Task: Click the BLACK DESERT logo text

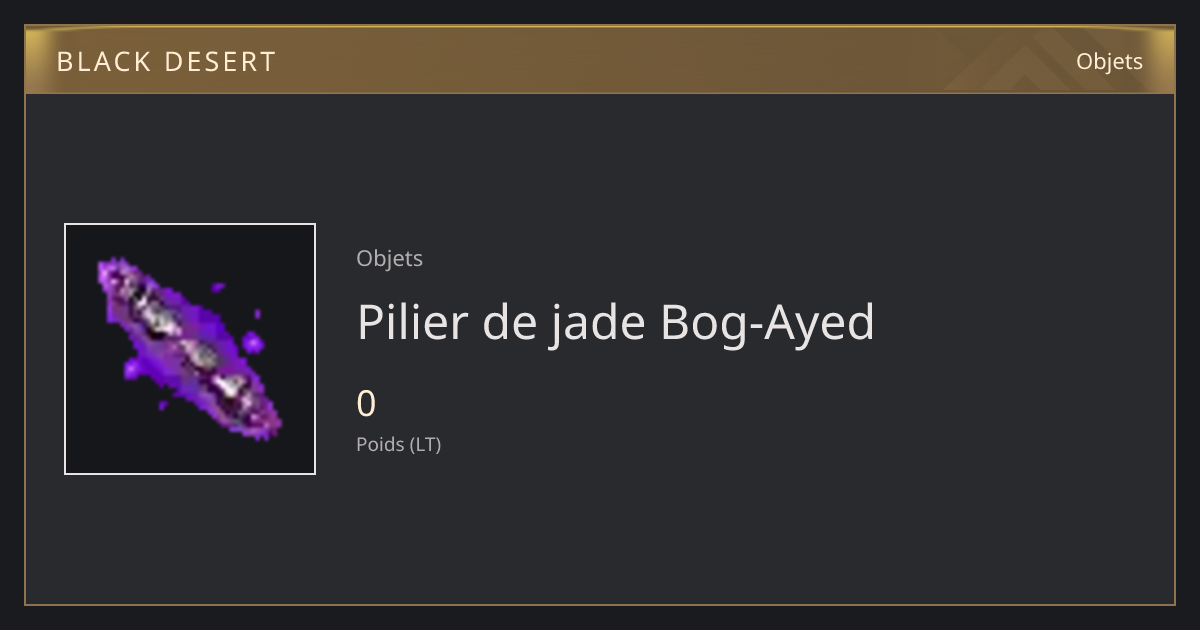Action: 166,62
